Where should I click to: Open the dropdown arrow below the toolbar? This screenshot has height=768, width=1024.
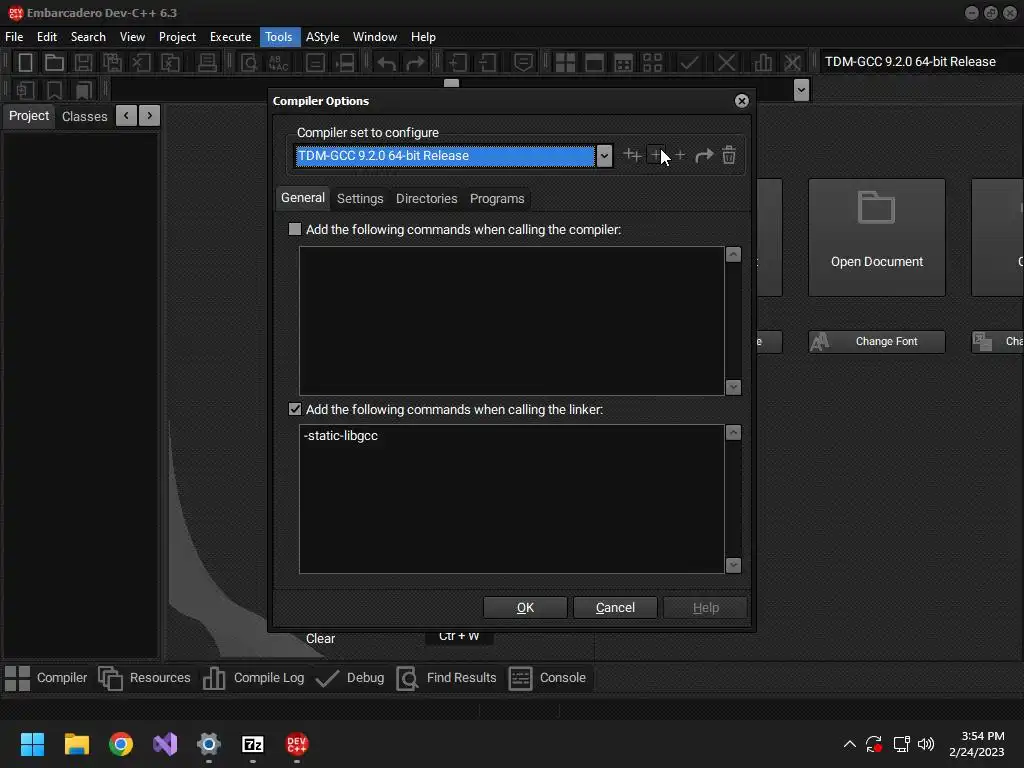[x=801, y=89]
